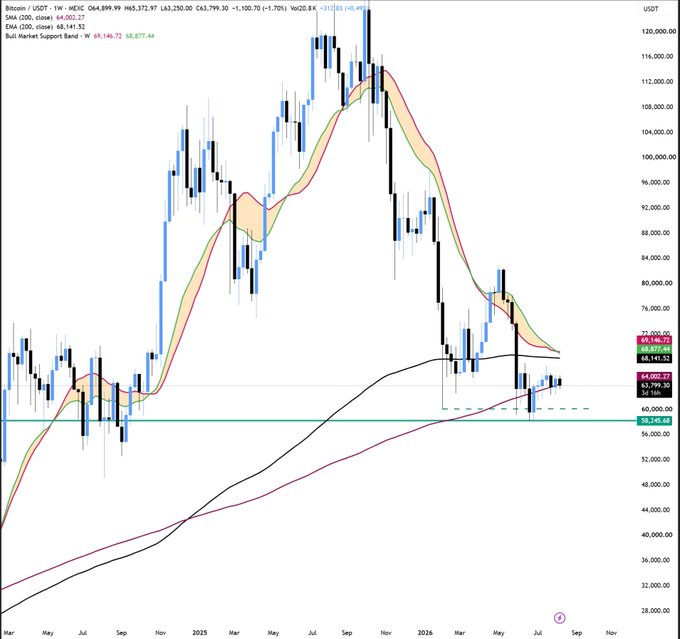Select the SMA (200, close) indicator legend

pyautogui.click(x=29, y=17)
